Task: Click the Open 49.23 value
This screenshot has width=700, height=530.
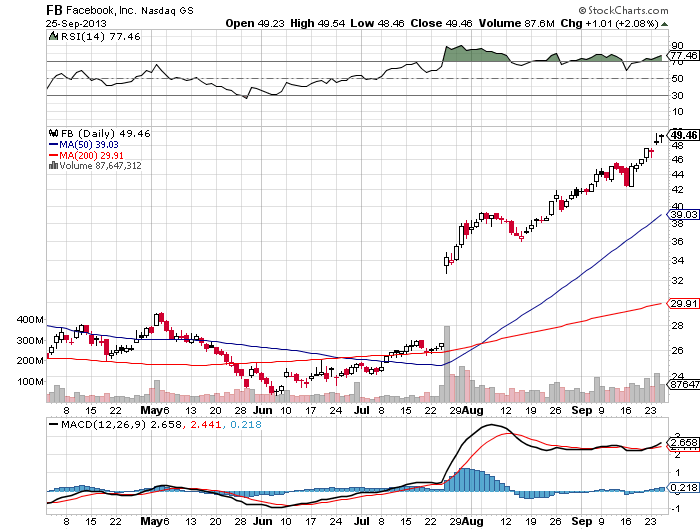Action: click(254, 23)
